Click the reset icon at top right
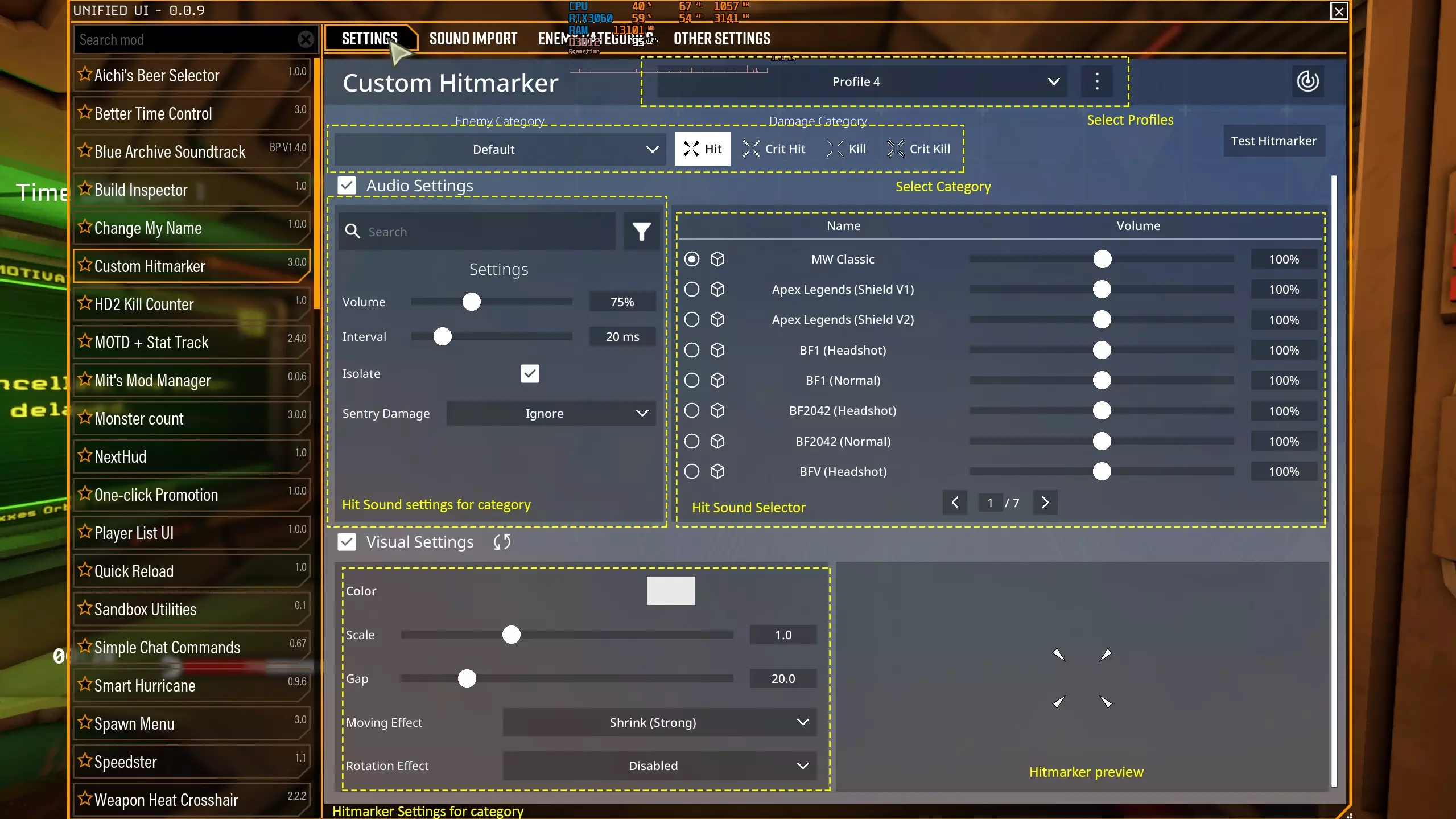Viewport: 1456px width, 819px height. click(x=1307, y=81)
